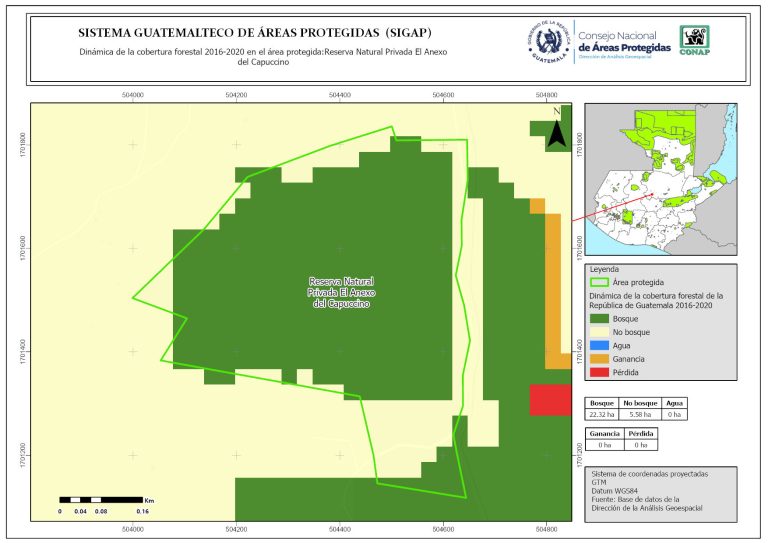
Task: Click the Leyenda heading in the legend
Action: pos(605,269)
